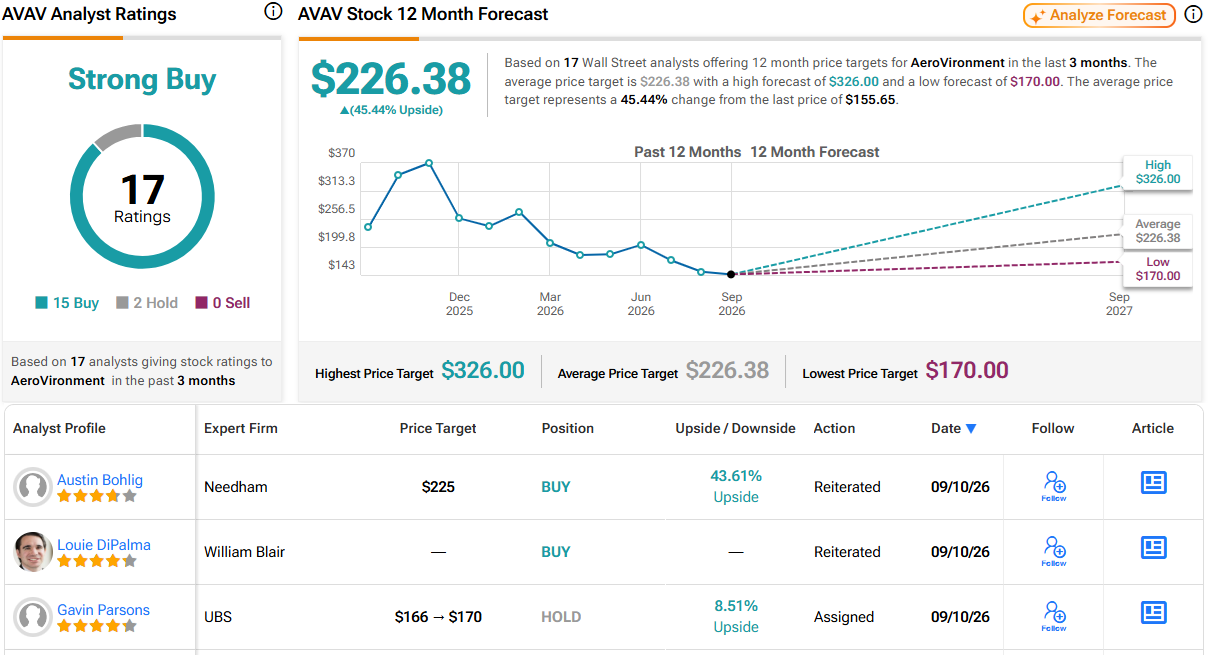Click the 0 Sell legend swatch

tap(201, 303)
